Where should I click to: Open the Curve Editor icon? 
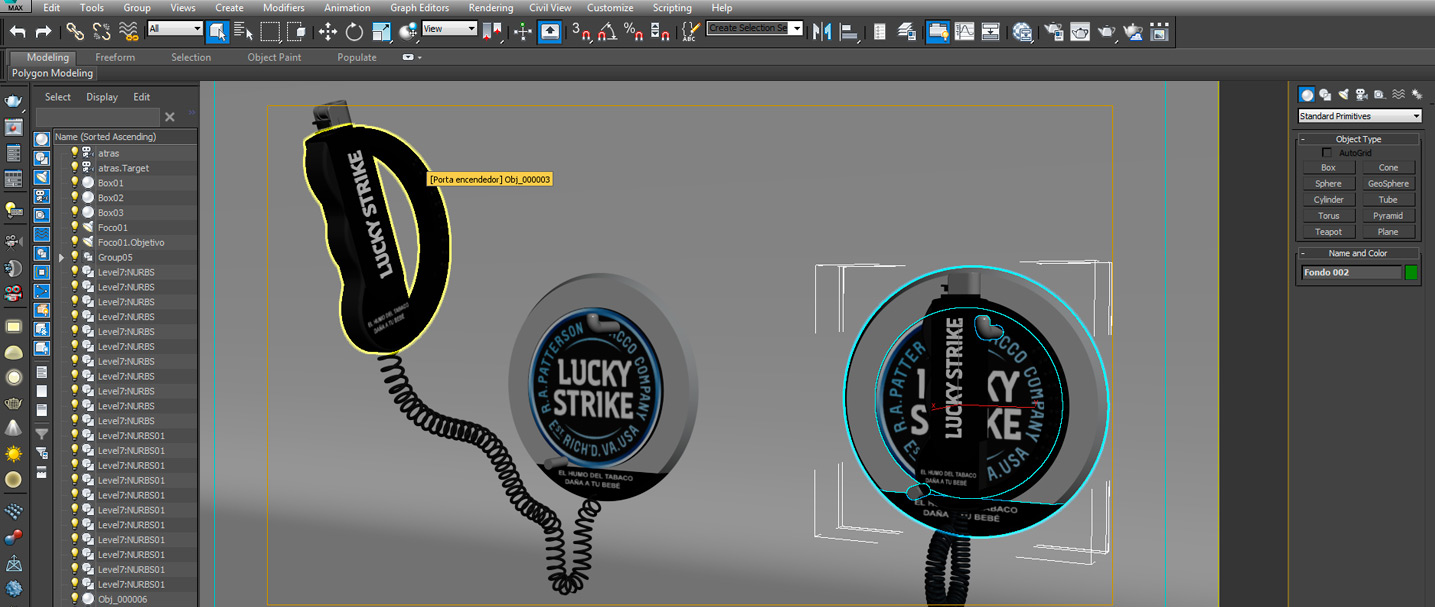[964, 32]
